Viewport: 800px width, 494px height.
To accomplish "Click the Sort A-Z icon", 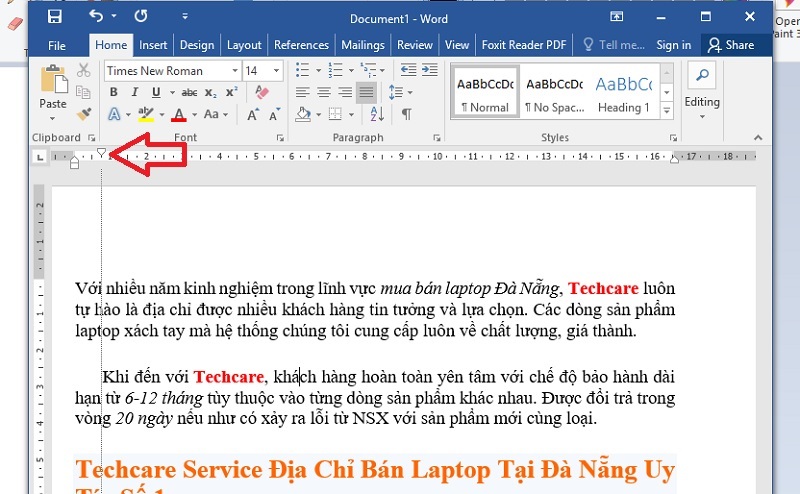I will click(377, 114).
